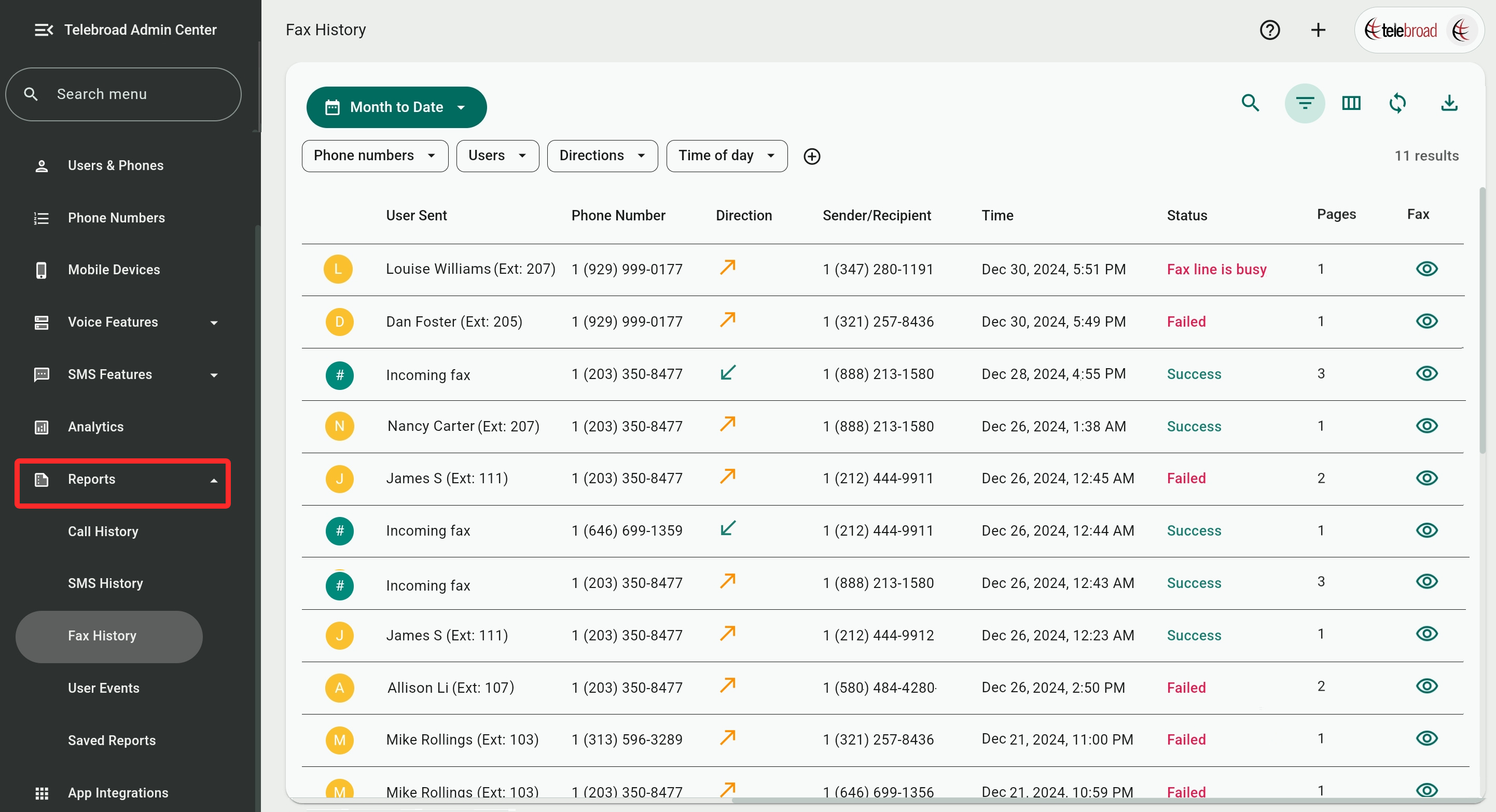Toggle the filter list icon

point(1305,103)
